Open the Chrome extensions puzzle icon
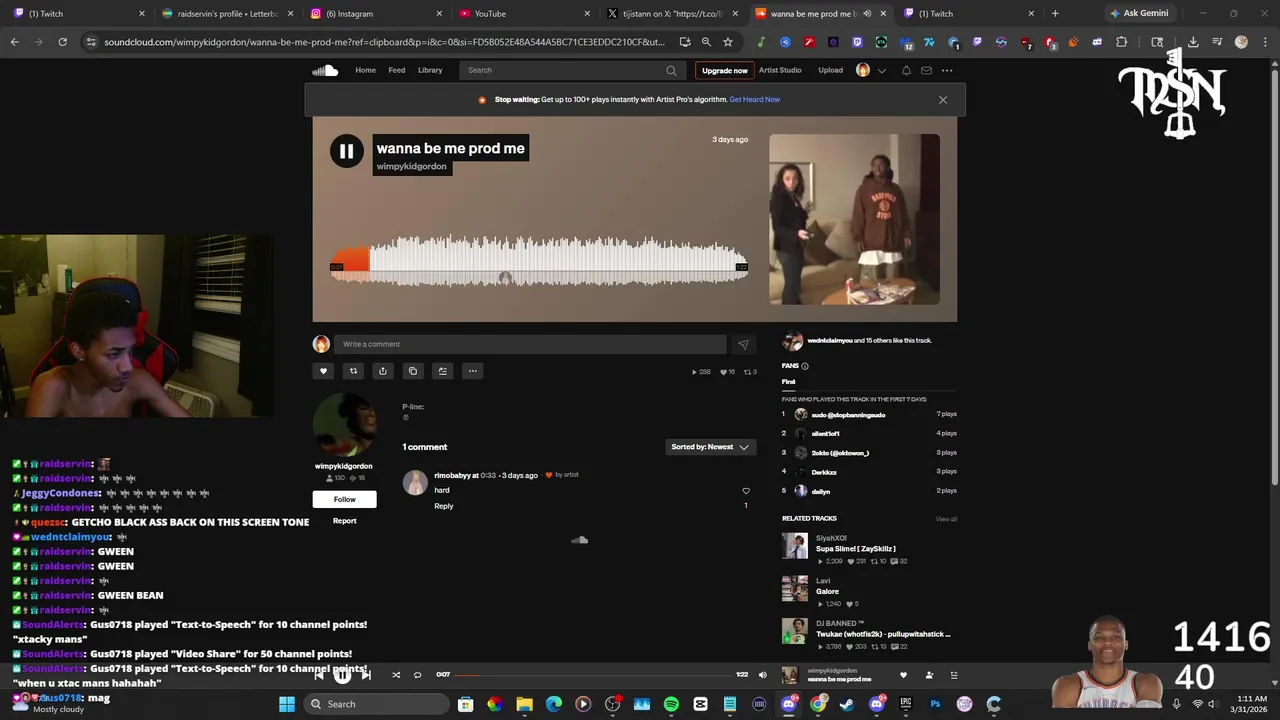The width and height of the screenshot is (1280, 720). (1121, 42)
